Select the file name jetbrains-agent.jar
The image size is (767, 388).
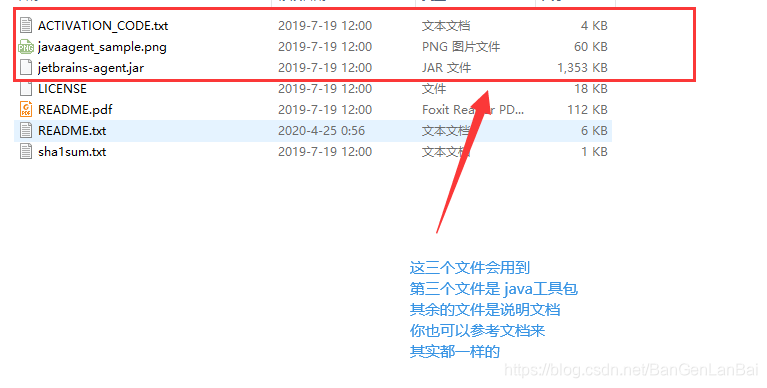pyautogui.click(x=91, y=68)
